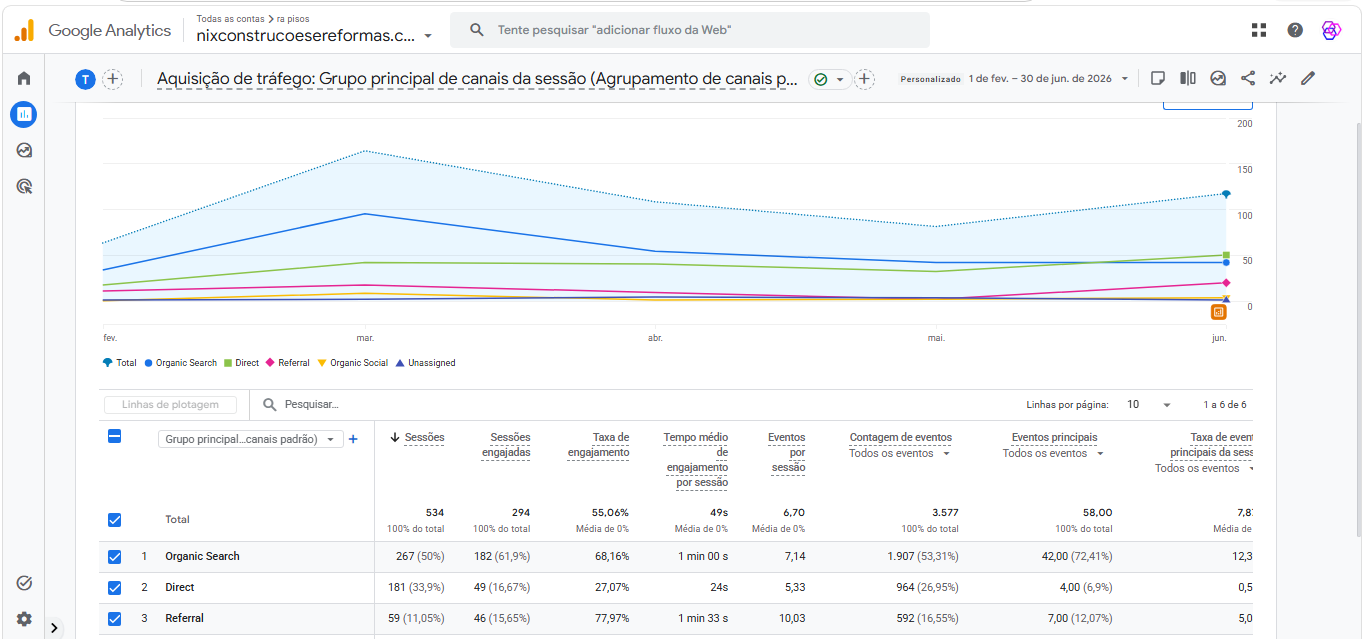Image resolution: width=1365 pixels, height=639 pixels.
Task: Add filter with plus next to checkmark
Action: pos(865,79)
